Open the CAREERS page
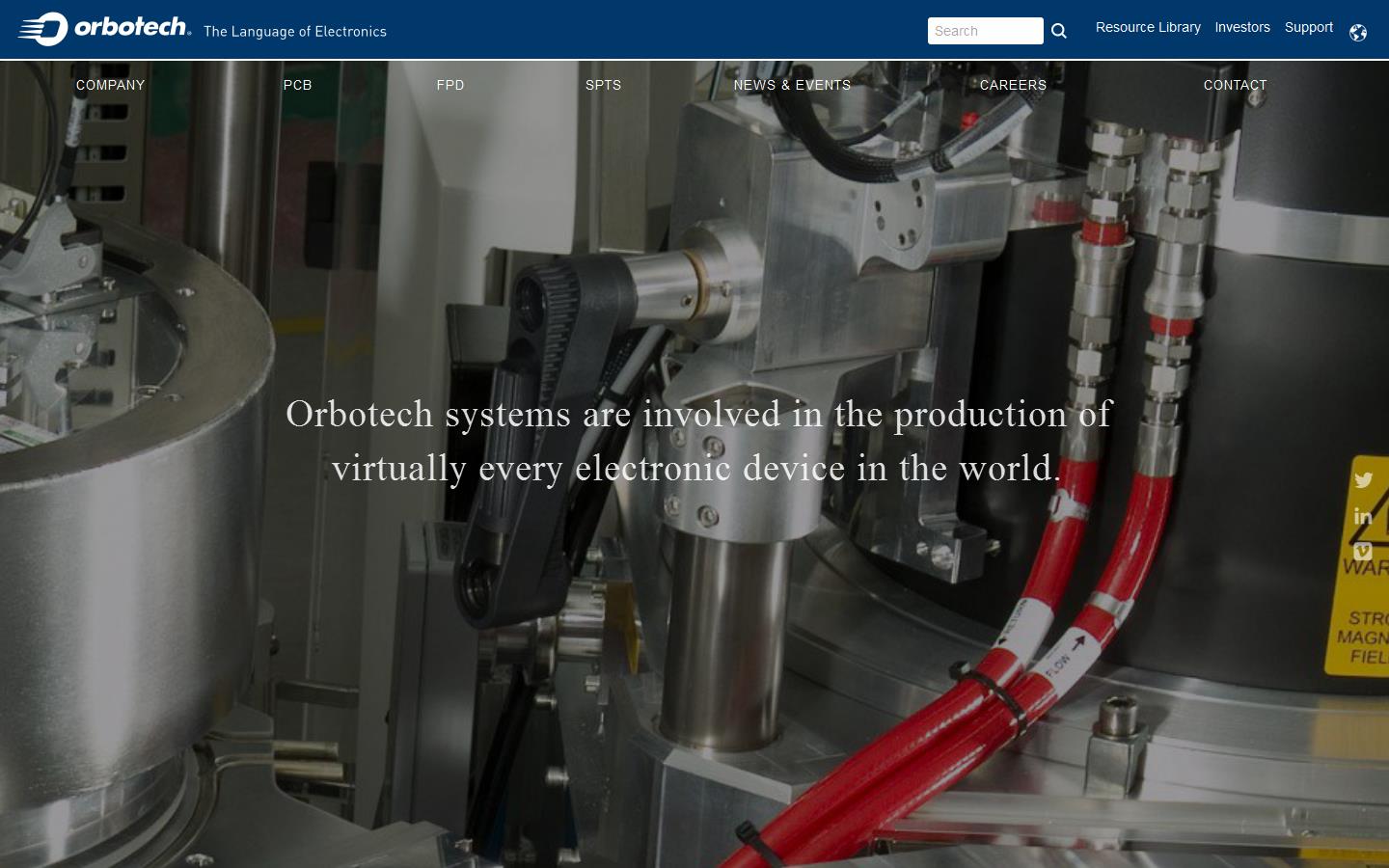 1013,85
